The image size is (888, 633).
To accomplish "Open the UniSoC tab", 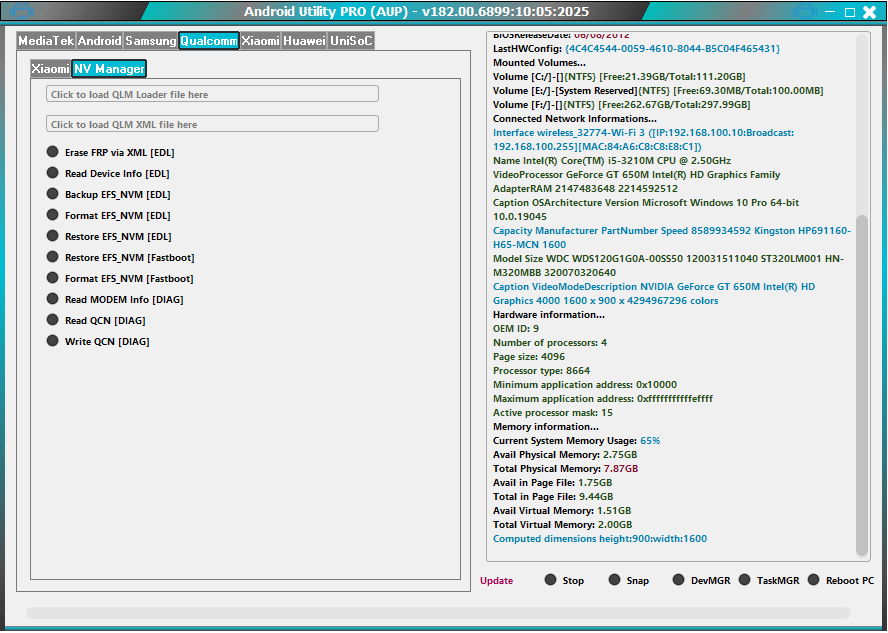I will [x=351, y=41].
